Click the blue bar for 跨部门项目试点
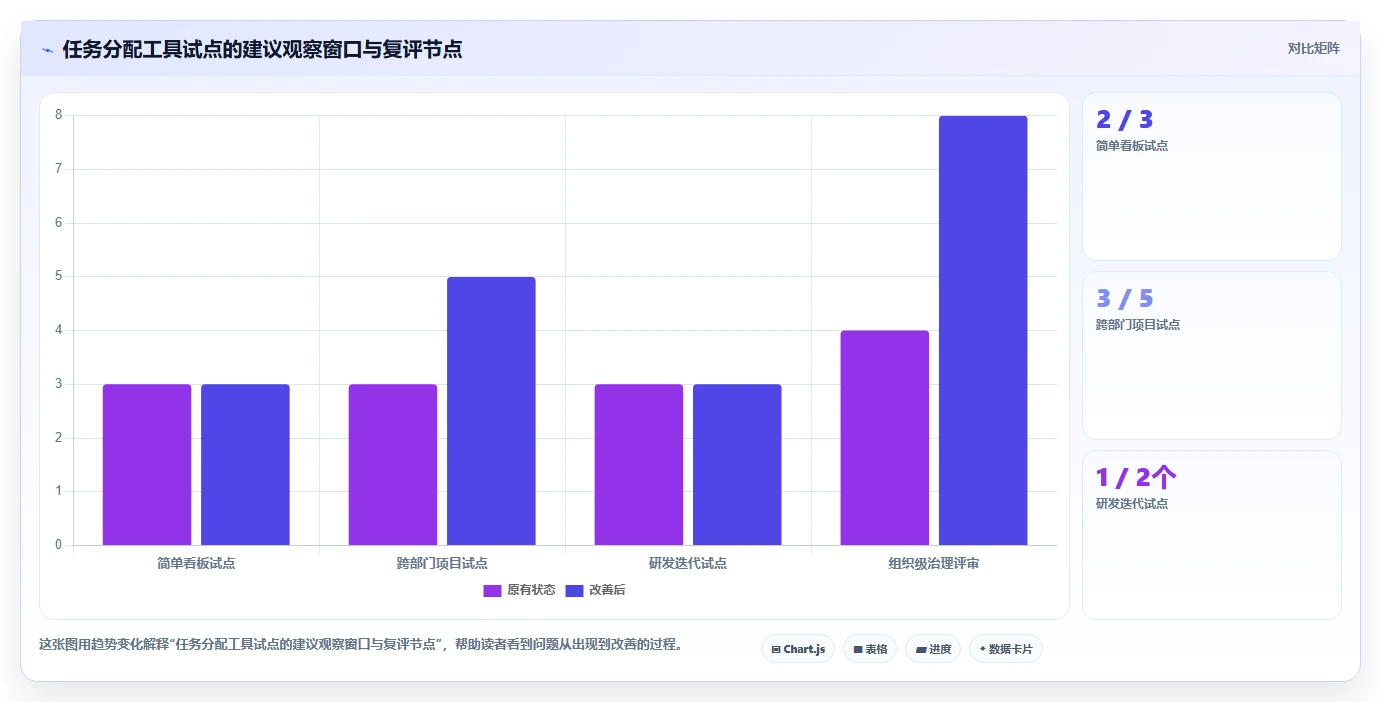 [x=491, y=411]
